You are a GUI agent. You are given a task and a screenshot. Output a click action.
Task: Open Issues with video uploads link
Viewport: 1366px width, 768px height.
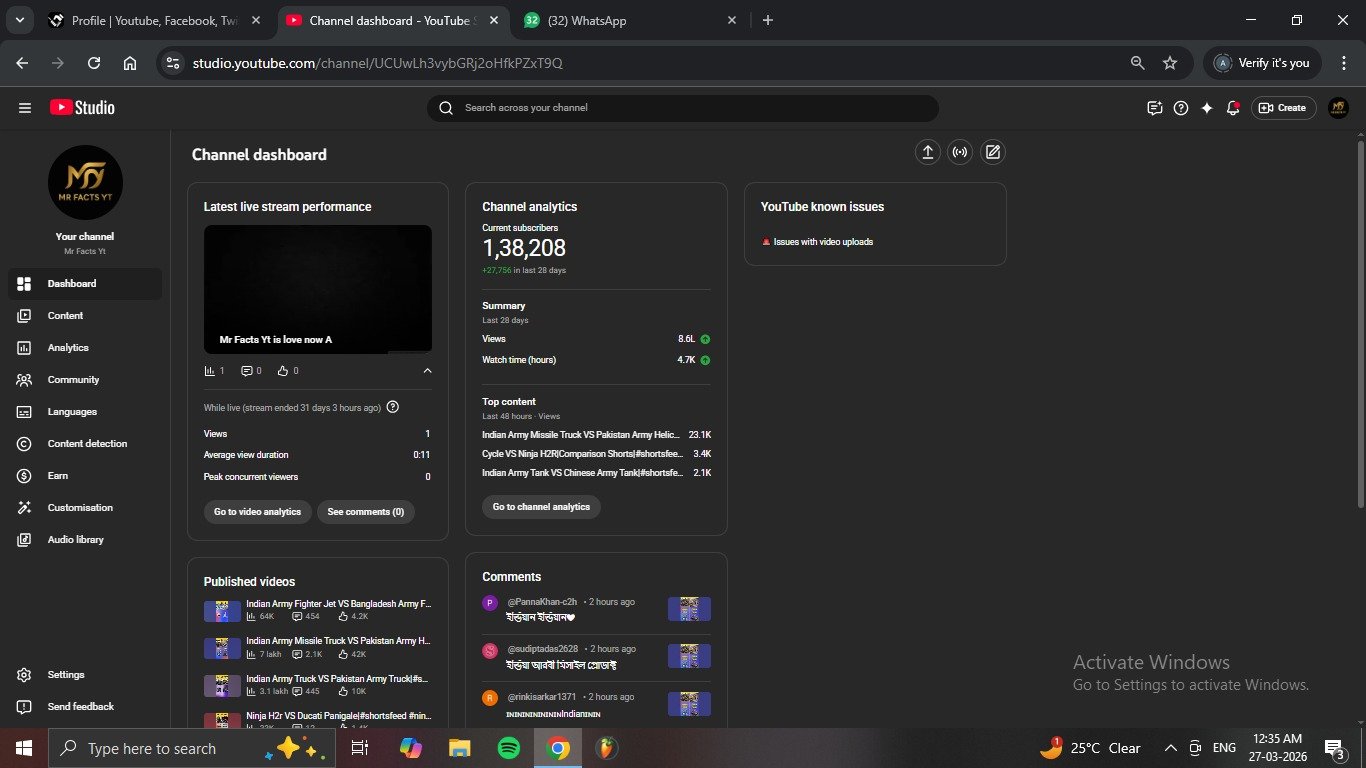click(x=823, y=242)
